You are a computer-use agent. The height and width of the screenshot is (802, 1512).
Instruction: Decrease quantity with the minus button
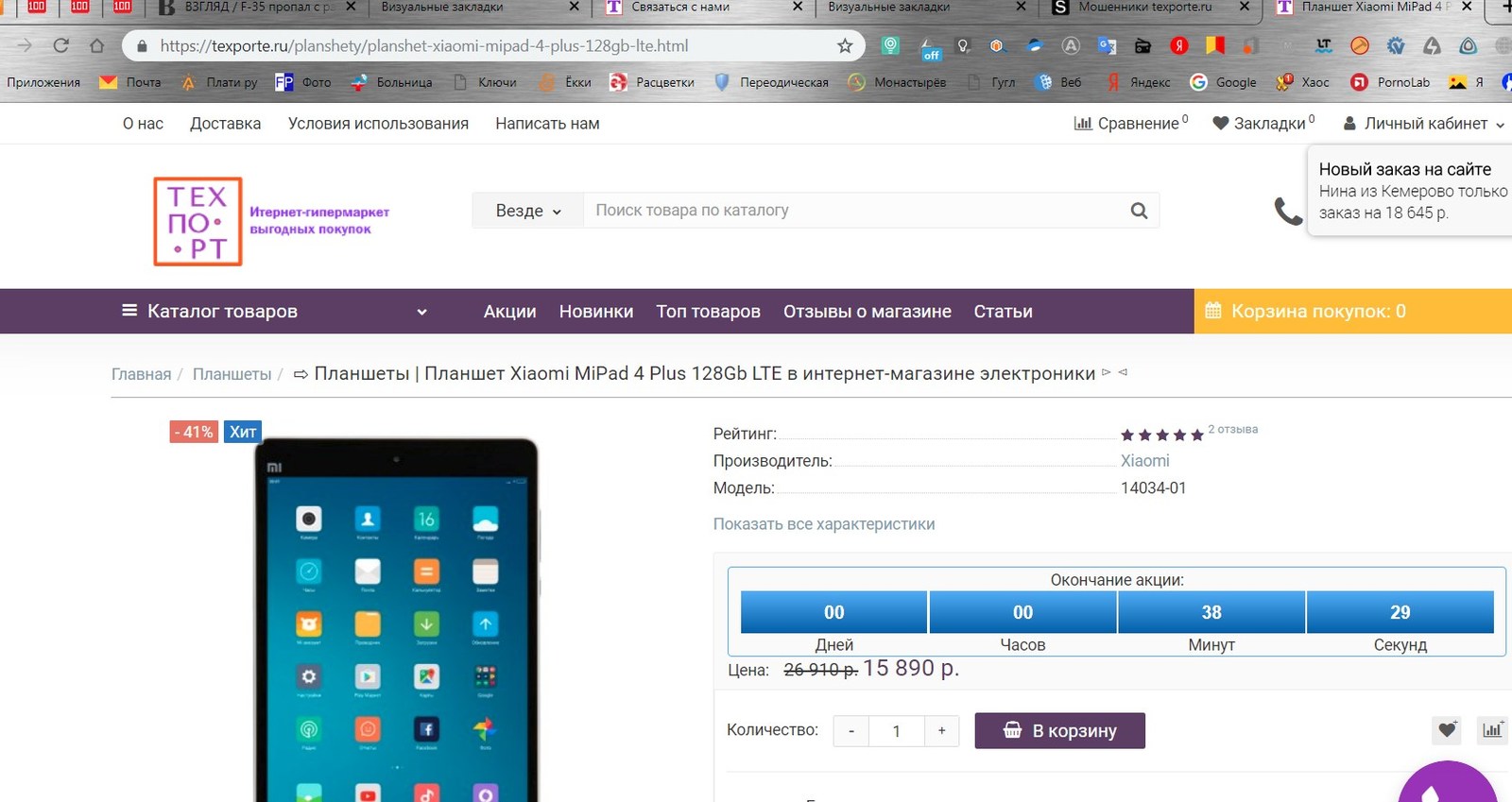pos(851,730)
